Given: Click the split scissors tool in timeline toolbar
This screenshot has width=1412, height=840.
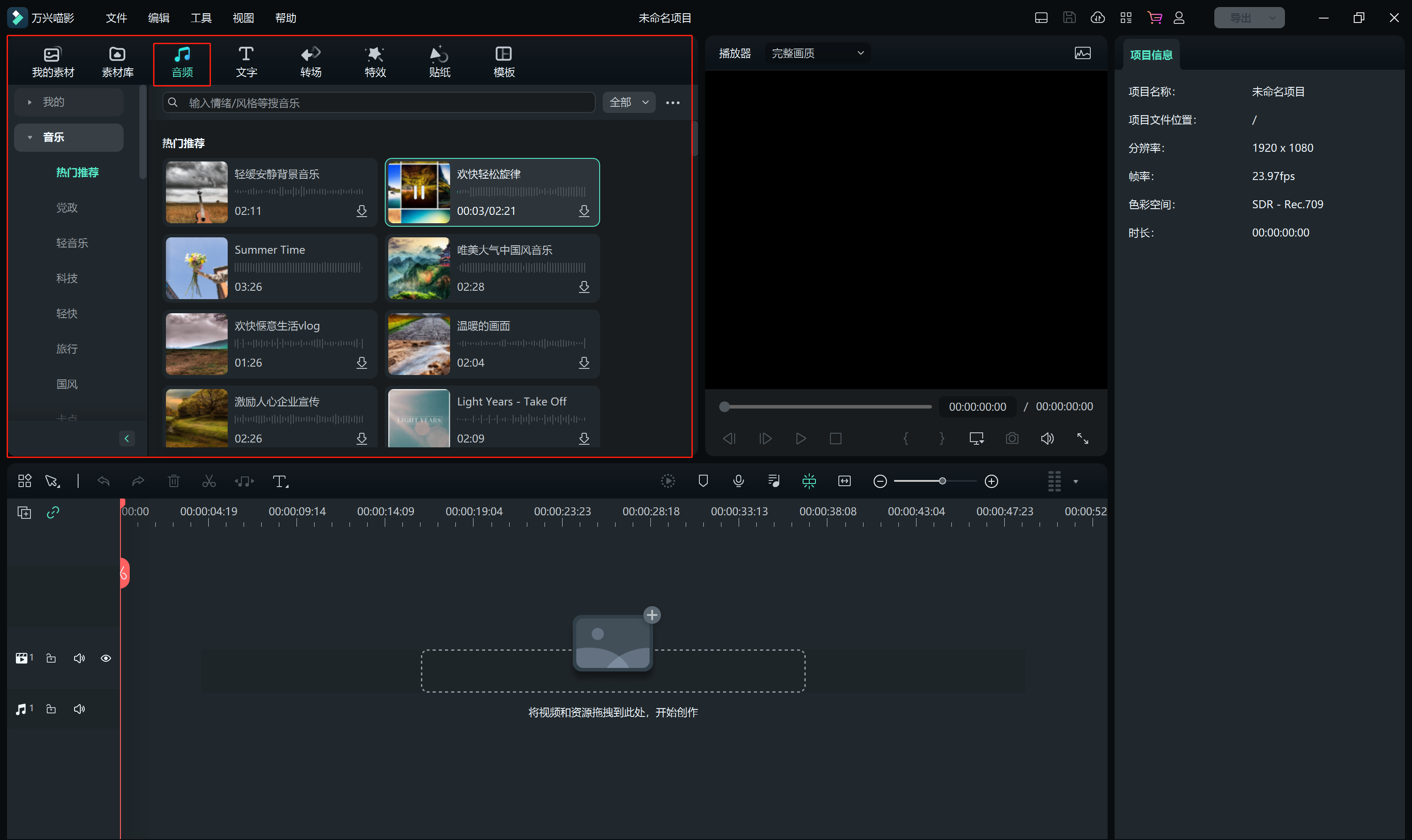Looking at the screenshot, I should tap(209, 481).
